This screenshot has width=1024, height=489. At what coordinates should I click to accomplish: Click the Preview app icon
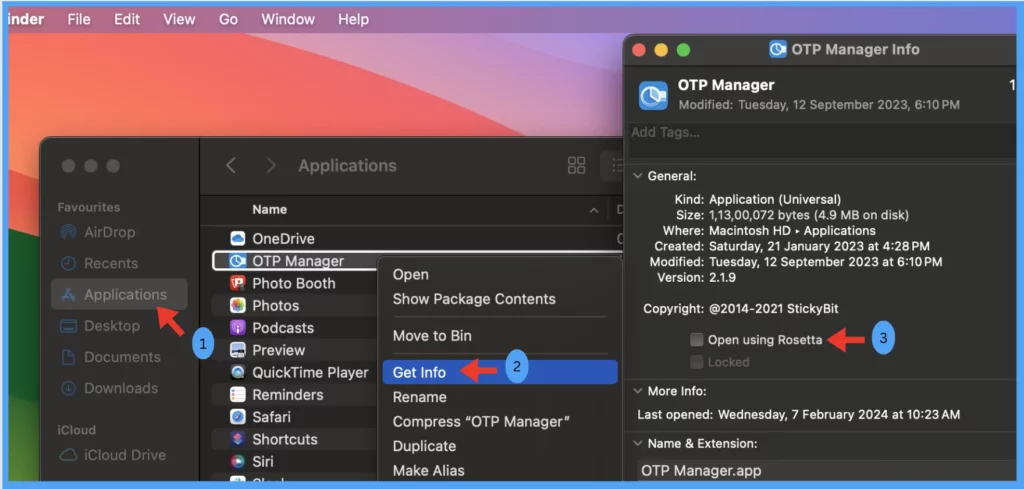pyautogui.click(x=238, y=350)
